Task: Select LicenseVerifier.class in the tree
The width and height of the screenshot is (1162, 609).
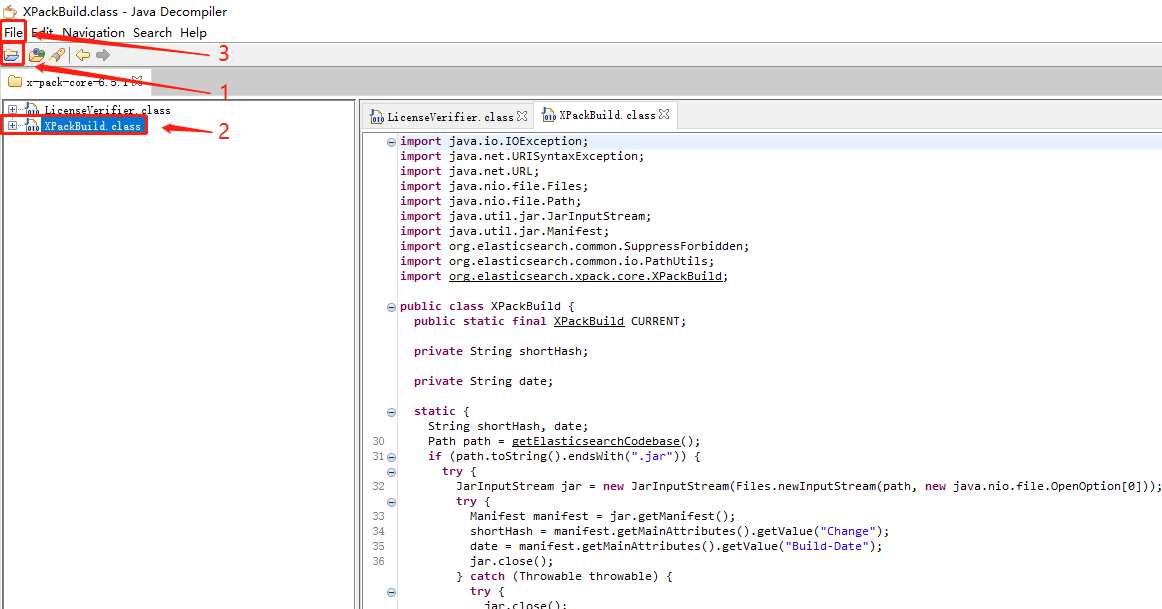Action: [x=107, y=110]
